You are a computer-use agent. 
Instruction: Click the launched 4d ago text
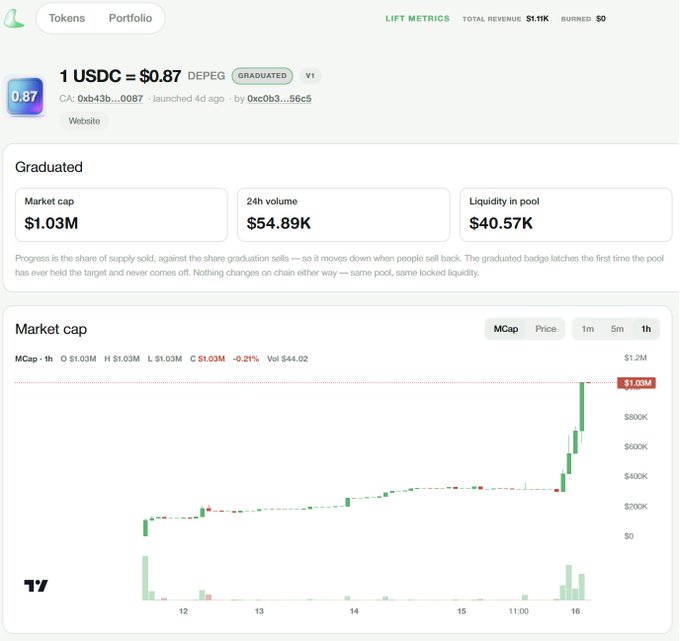pyautogui.click(x=189, y=99)
